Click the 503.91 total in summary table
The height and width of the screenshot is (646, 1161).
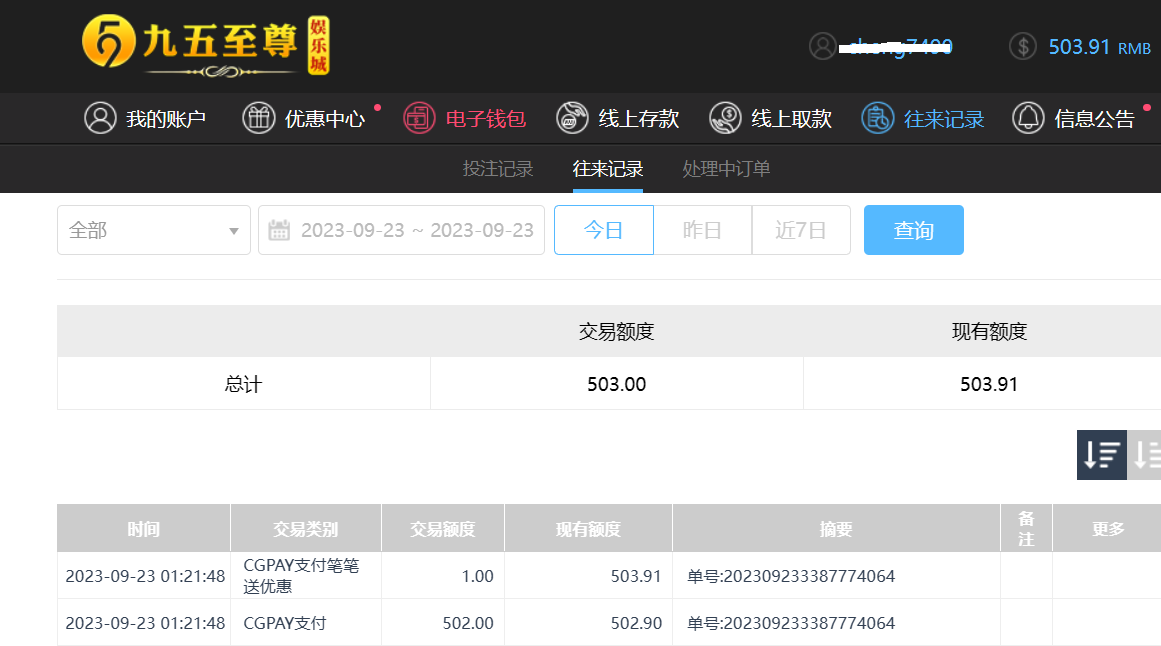(x=989, y=384)
